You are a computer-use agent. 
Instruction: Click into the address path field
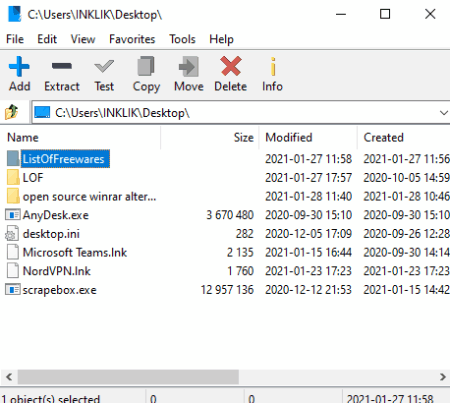240,113
